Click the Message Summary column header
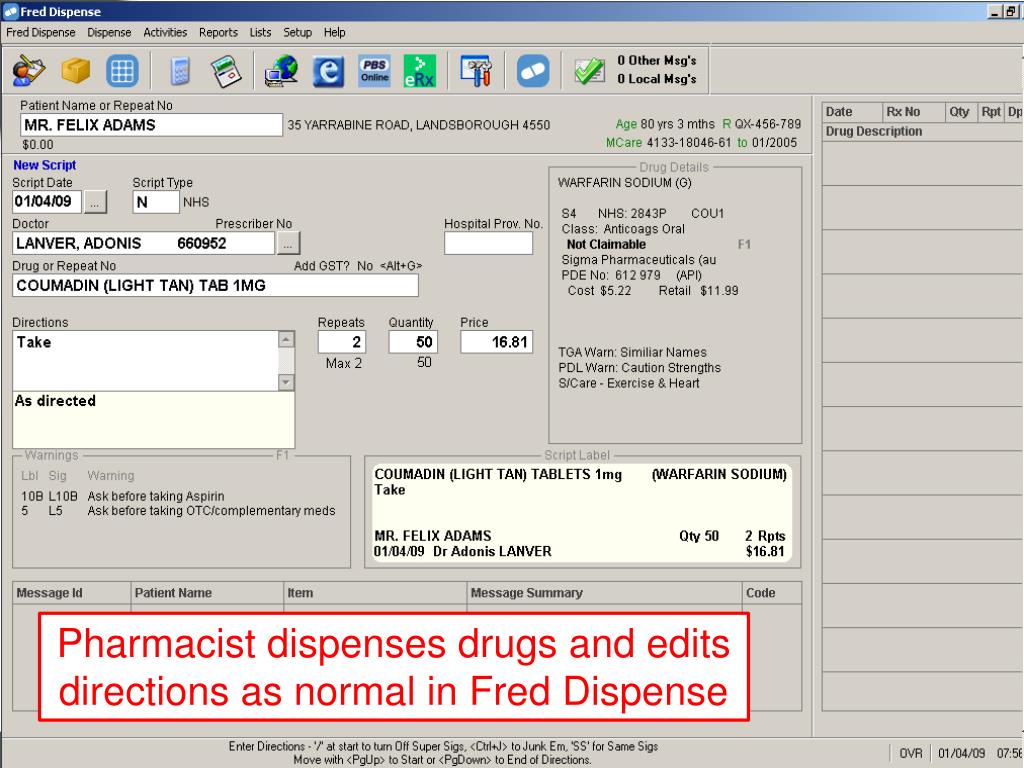 pos(604,593)
